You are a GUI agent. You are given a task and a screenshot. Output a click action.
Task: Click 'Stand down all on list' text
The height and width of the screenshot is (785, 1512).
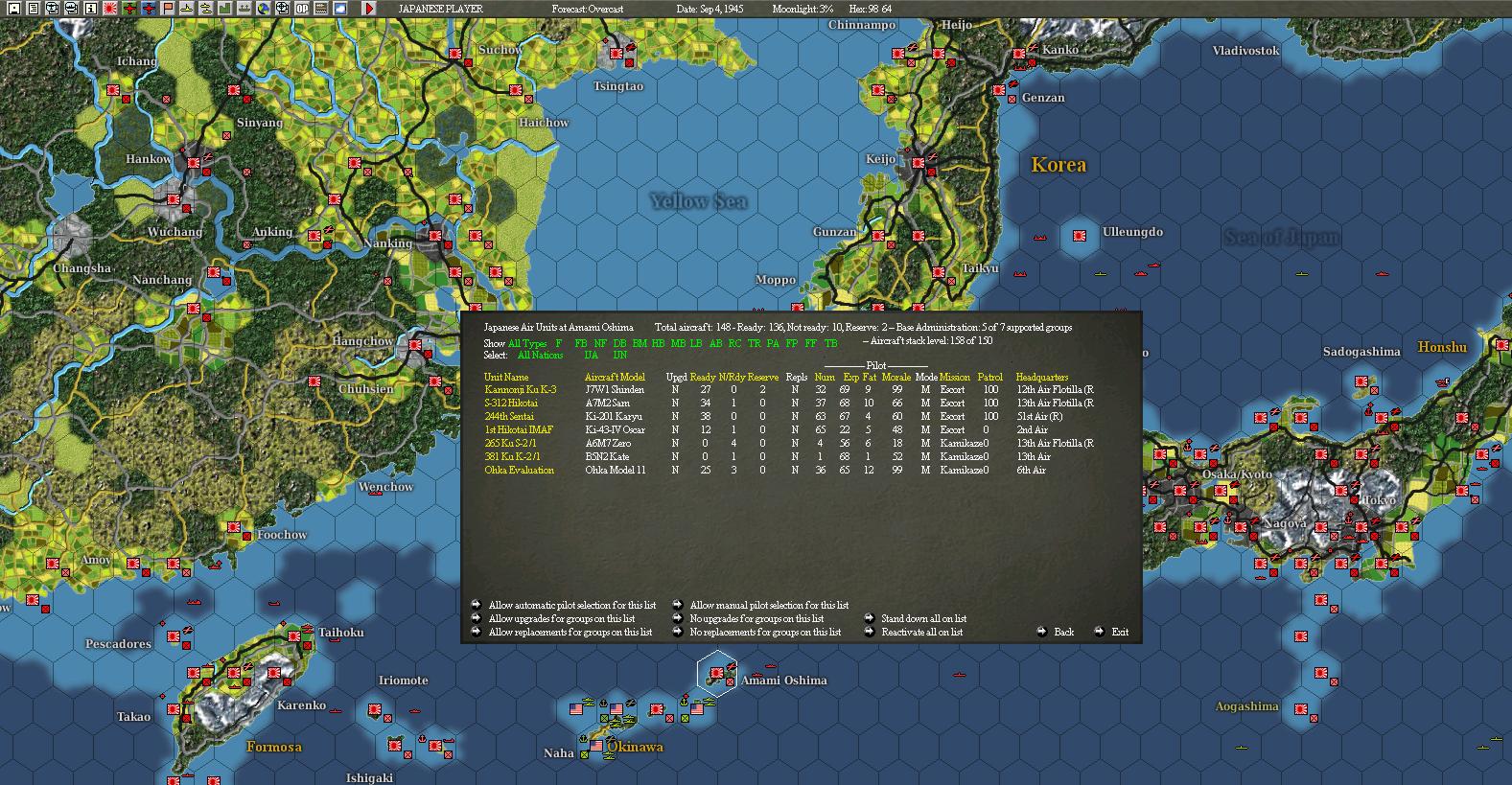point(924,618)
